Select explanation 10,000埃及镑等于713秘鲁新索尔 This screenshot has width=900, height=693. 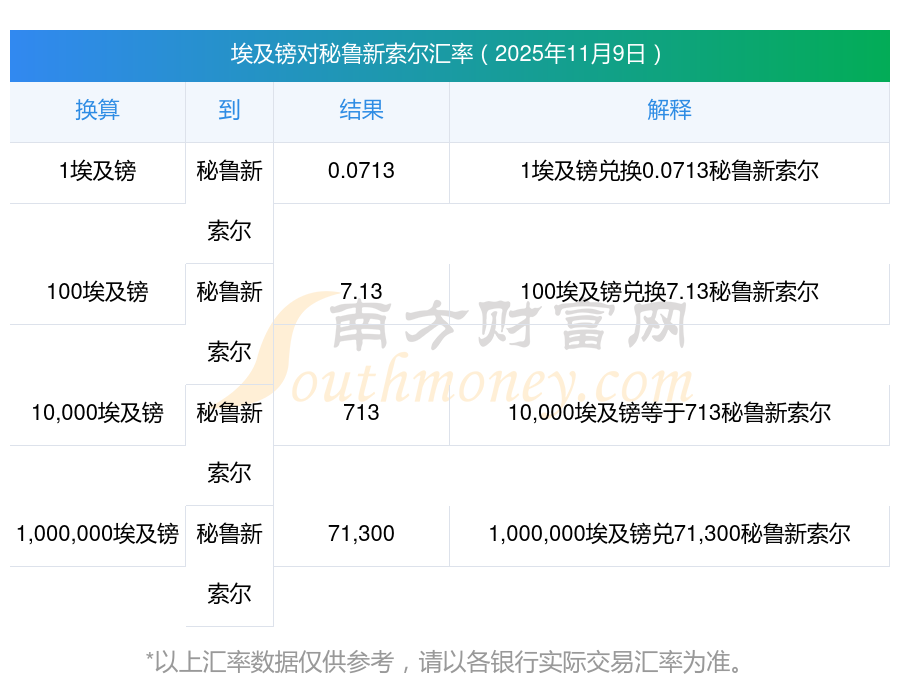(669, 413)
